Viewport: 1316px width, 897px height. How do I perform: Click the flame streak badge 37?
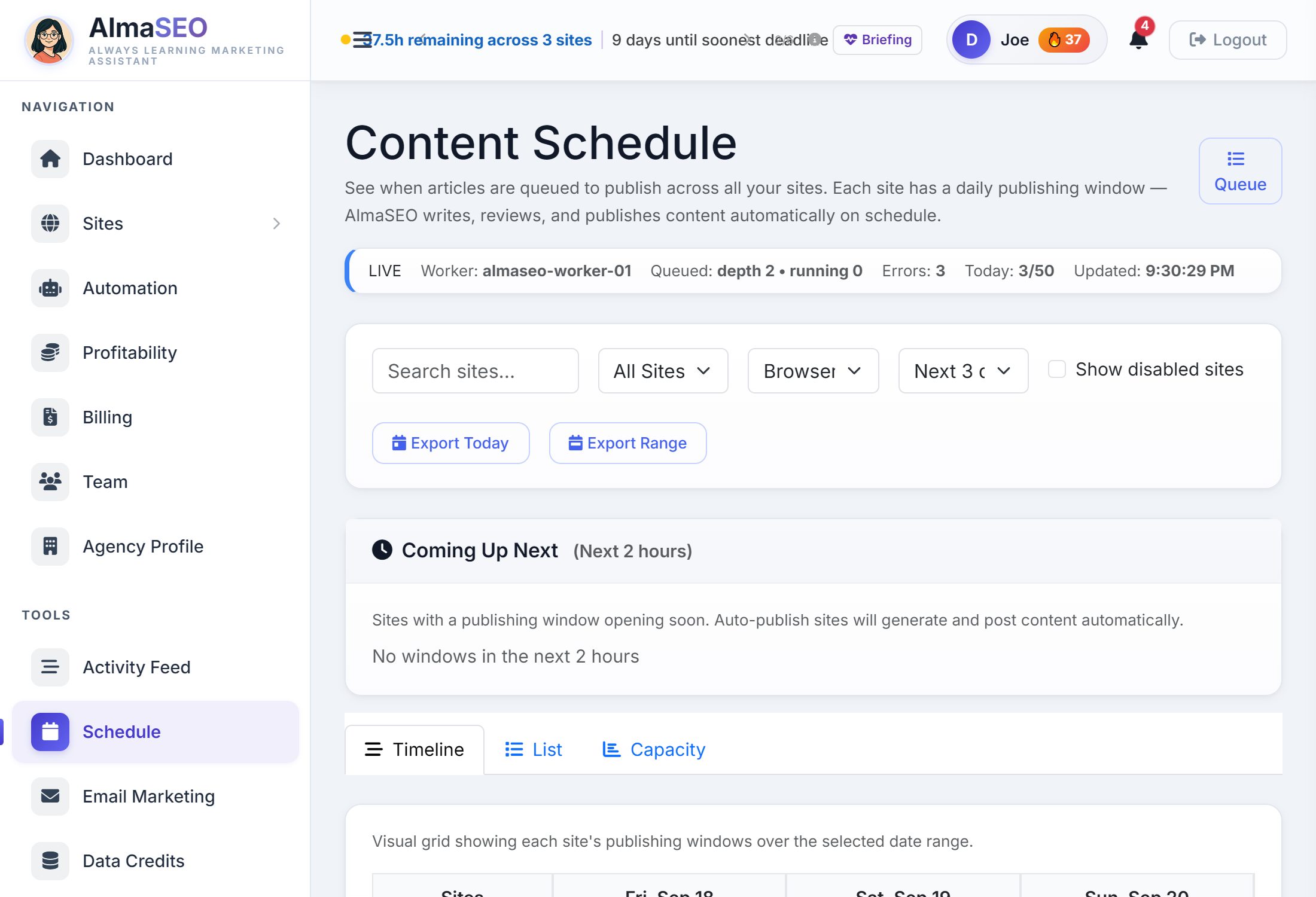coord(1064,39)
